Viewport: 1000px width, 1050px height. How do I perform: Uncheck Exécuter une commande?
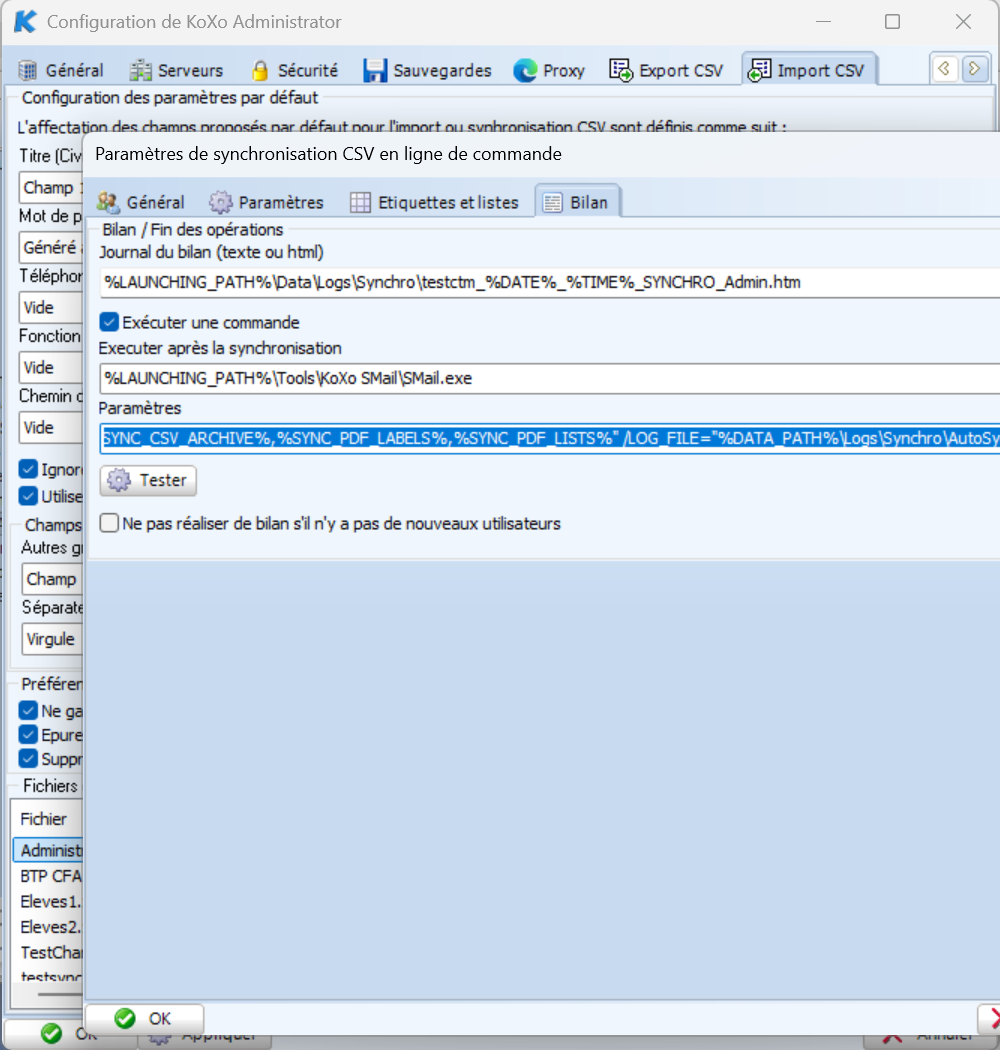click(109, 322)
